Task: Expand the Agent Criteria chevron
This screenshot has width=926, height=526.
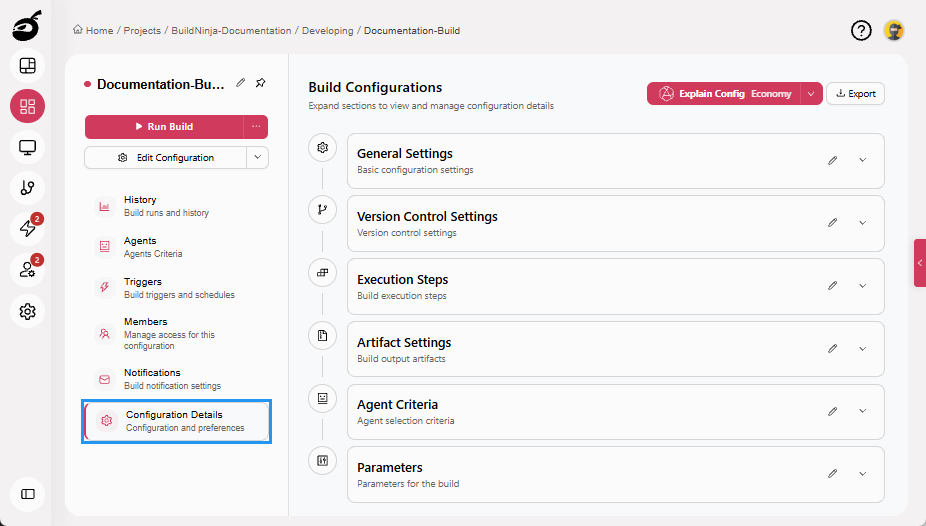Action: [863, 411]
